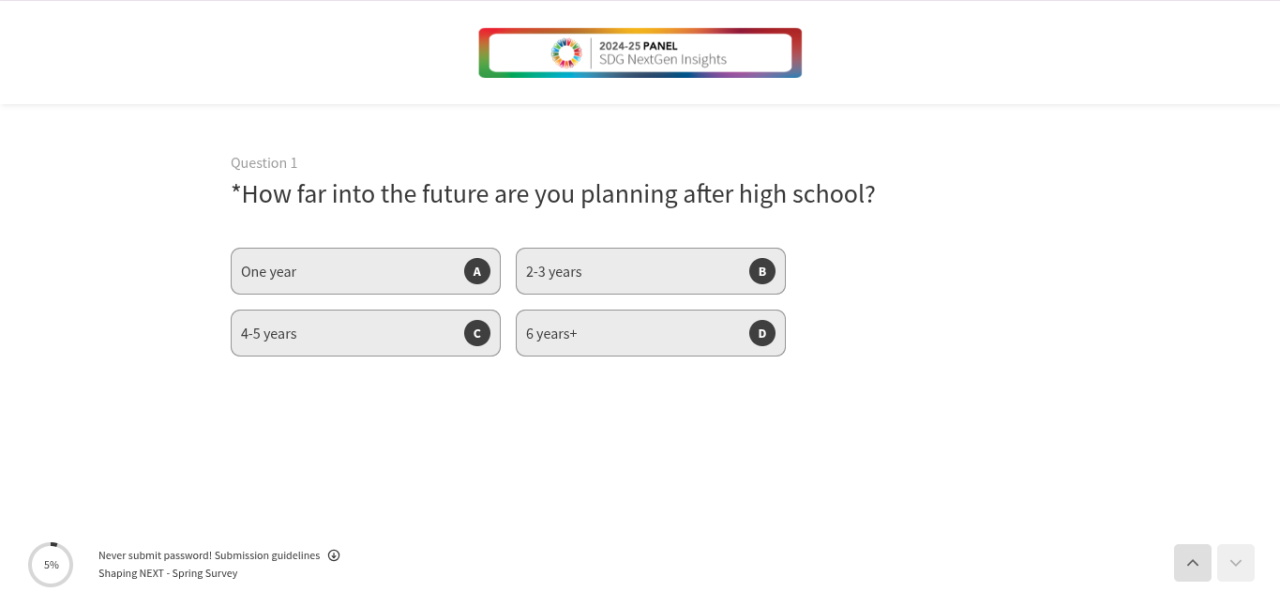This screenshot has height=607, width=1280.
Task: Click the "2024-25 PANEL" header title
Action: pos(638,46)
